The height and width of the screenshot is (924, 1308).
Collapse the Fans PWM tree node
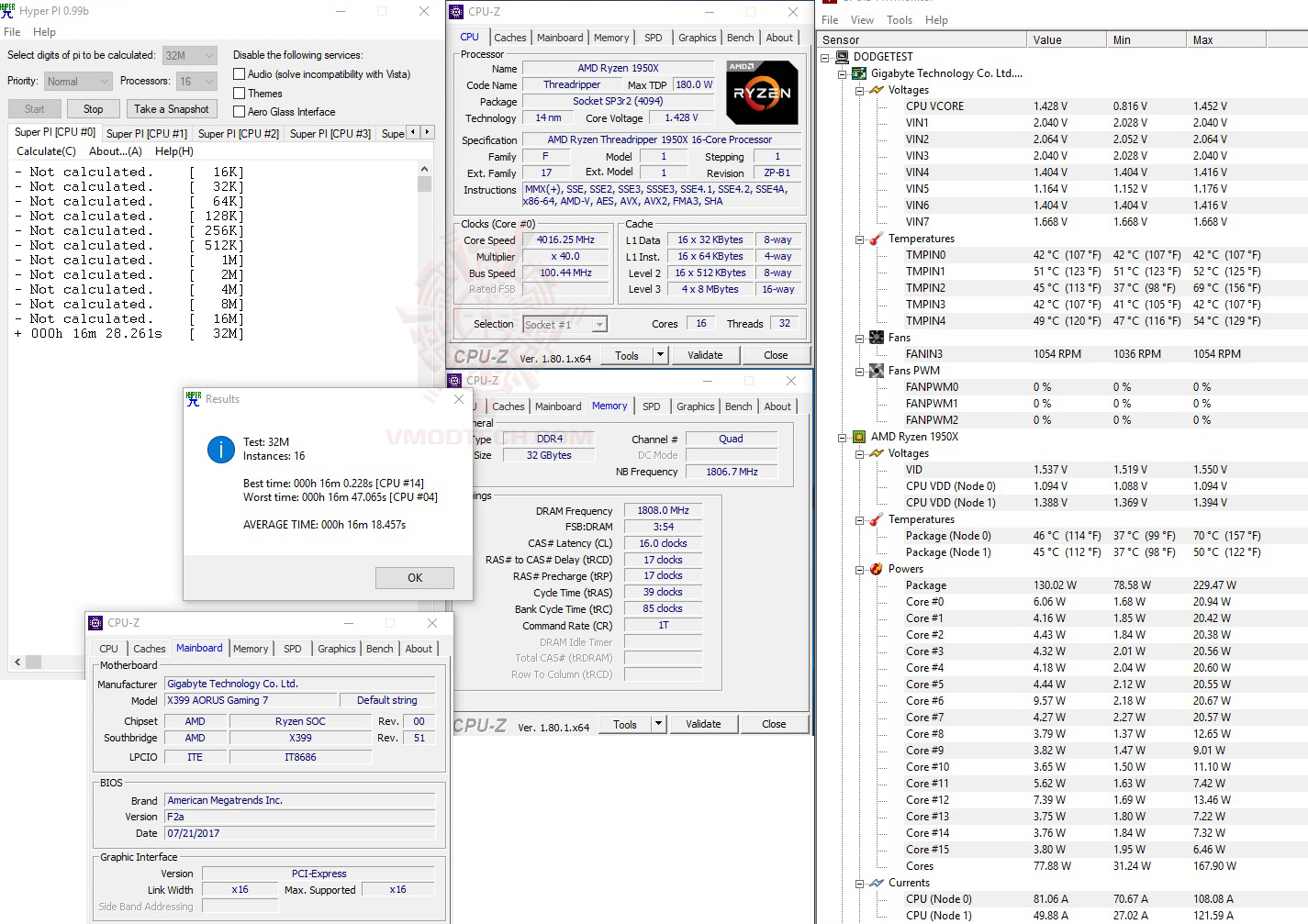pos(859,371)
